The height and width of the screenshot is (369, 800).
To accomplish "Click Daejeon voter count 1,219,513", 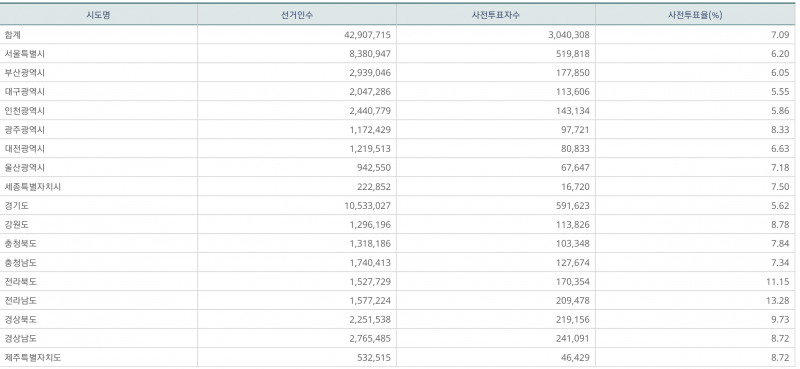I will point(370,149).
